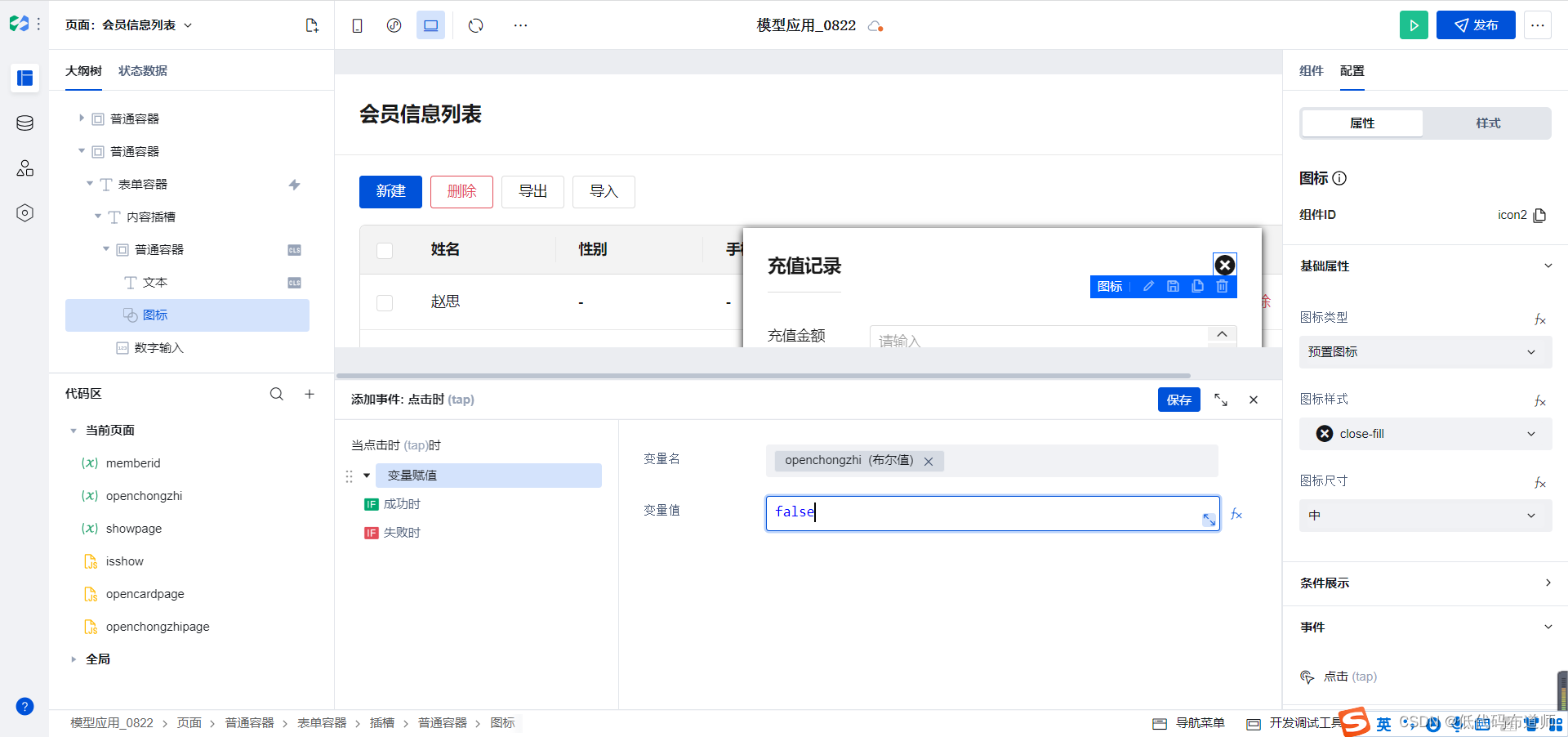Click the green preview play button
Image resolution: width=1568 pixels, height=737 pixels.
pyautogui.click(x=1414, y=25)
